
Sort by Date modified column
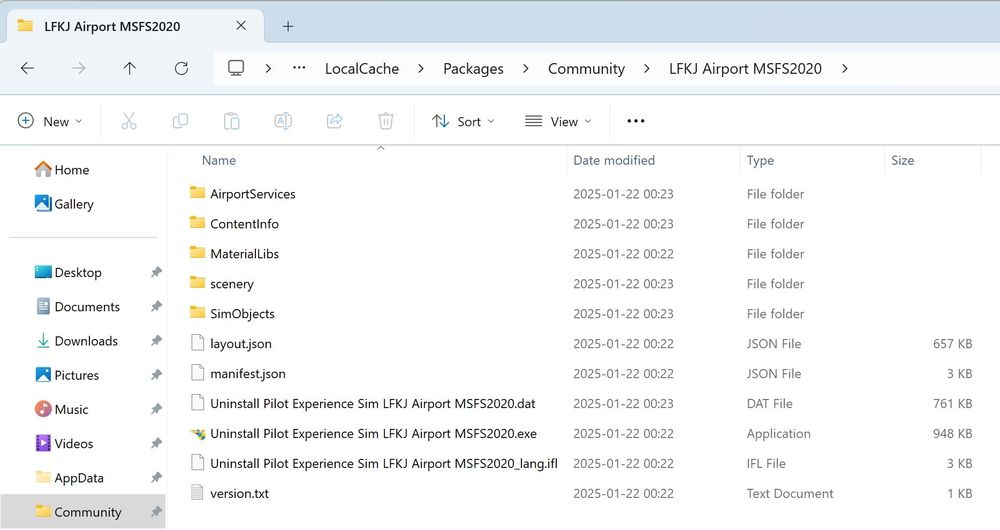614,161
